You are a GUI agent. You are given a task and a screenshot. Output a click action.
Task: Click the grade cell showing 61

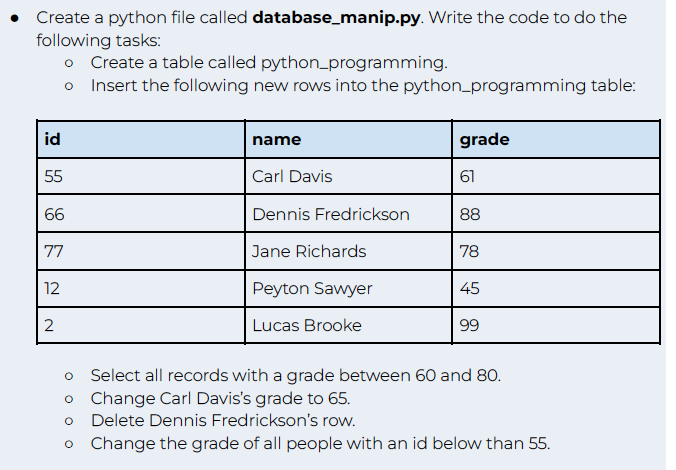(556, 176)
